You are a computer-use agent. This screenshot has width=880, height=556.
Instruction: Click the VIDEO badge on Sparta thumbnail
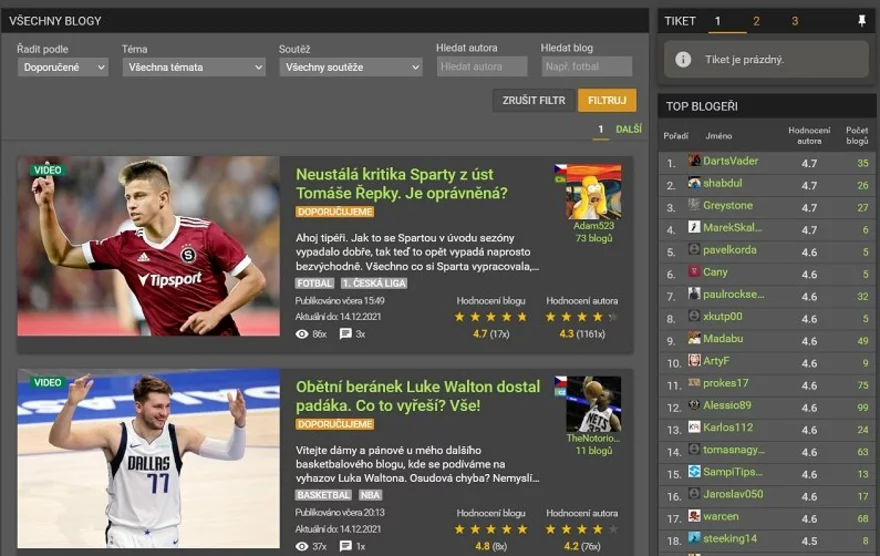pyautogui.click(x=48, y=170)
